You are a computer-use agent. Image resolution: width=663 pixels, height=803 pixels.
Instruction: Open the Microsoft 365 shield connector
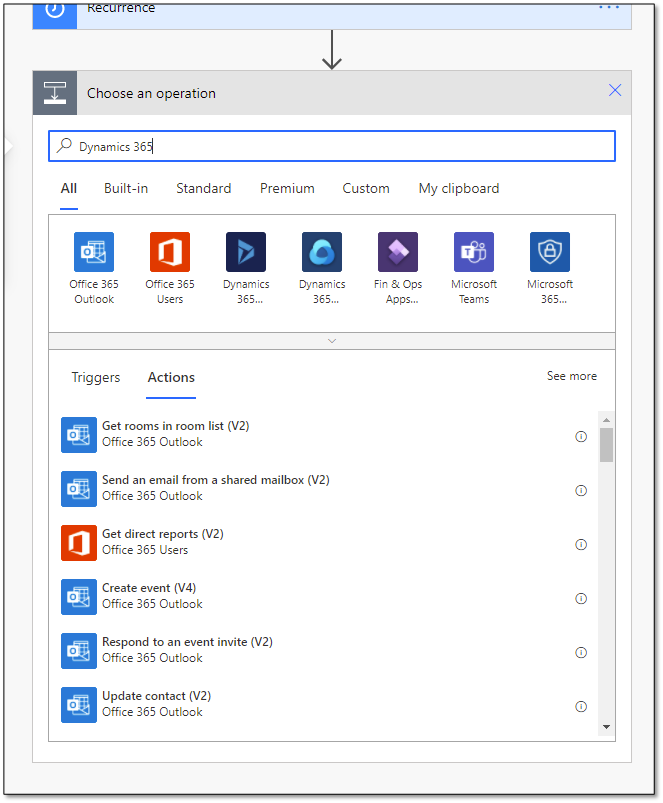tap(550, 251)
